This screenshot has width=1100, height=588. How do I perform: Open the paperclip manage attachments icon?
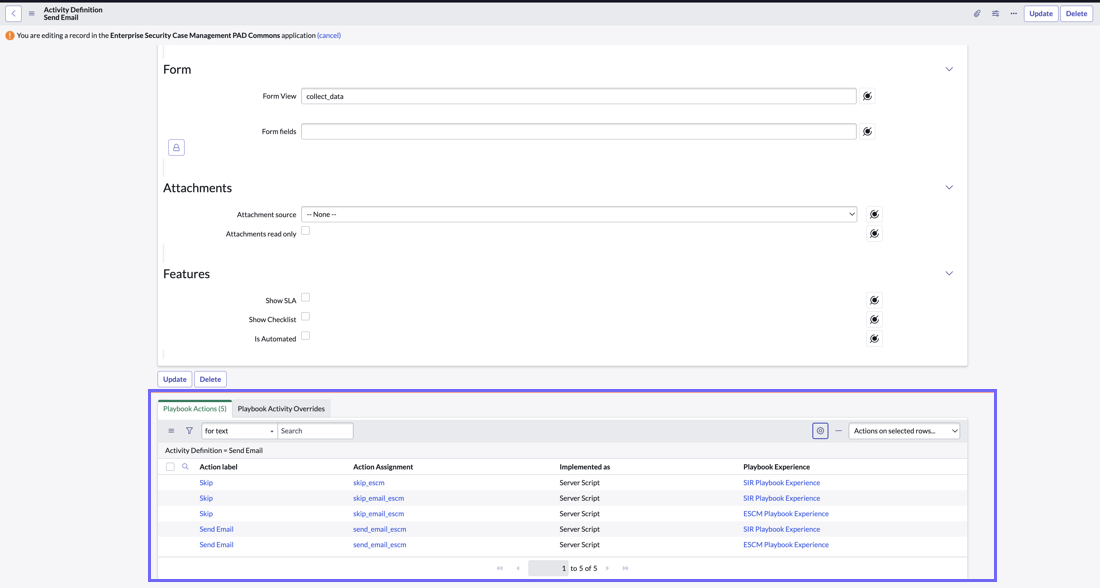click(977, 13)
